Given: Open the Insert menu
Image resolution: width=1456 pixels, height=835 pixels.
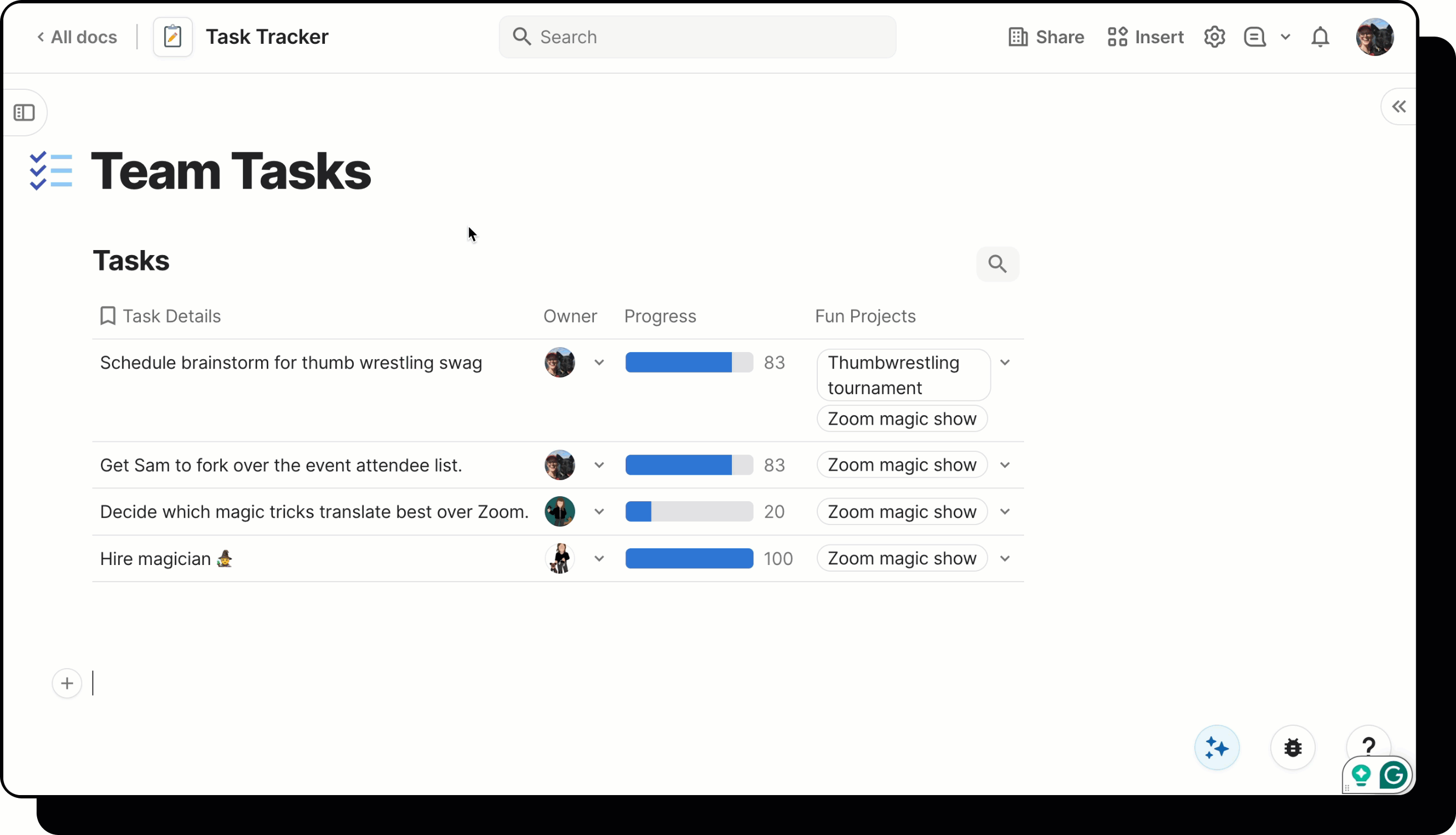Looking at the screenshot, I should (1145, 37).
